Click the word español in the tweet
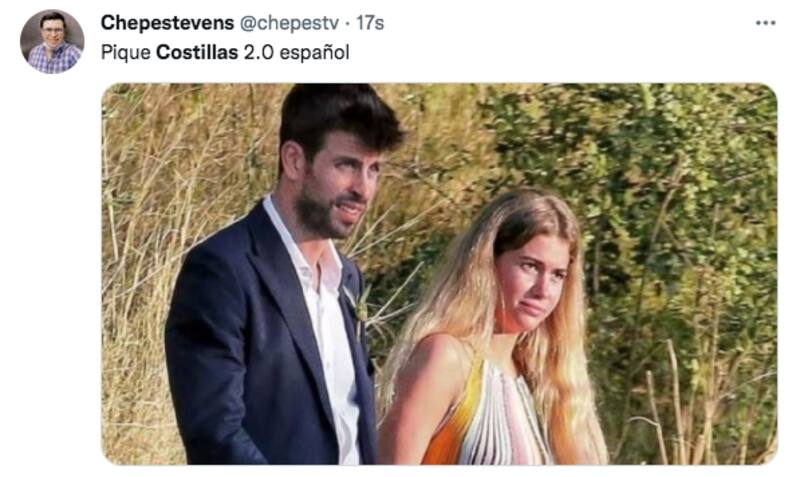The image size is (800, 477). coord(314,53)
